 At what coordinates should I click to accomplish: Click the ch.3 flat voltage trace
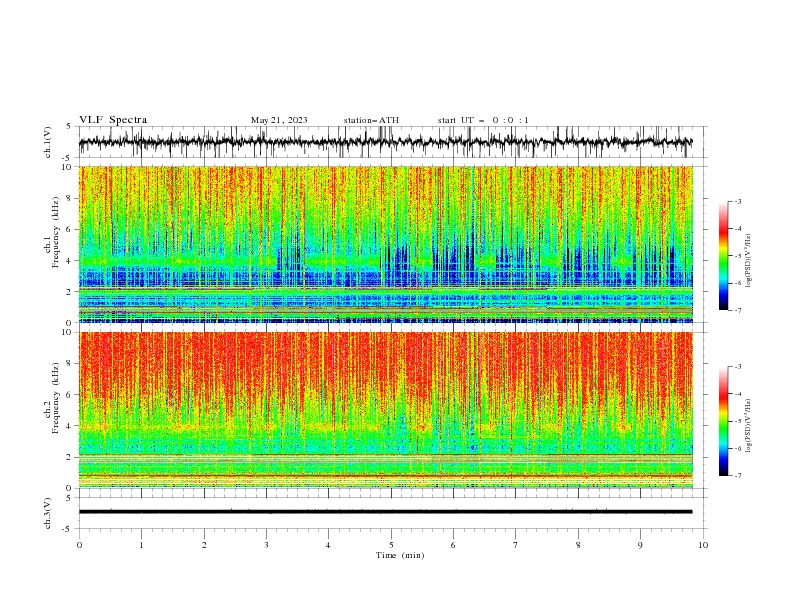[385, 512]
